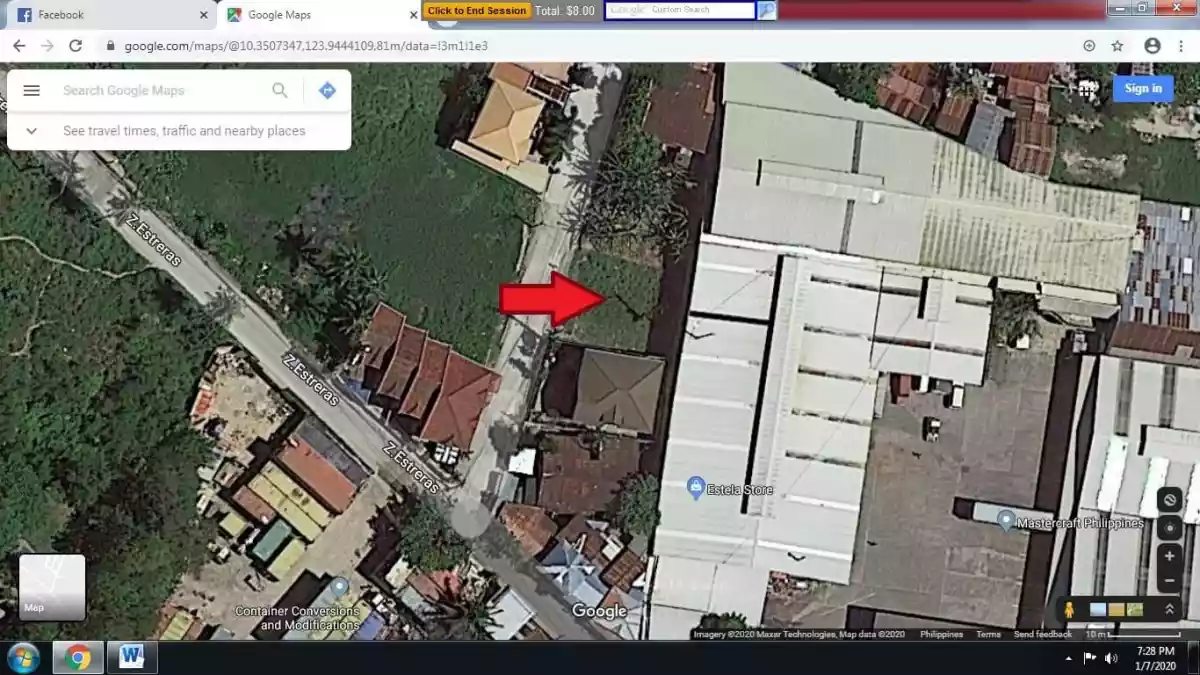Image resolution: width=1200 pixels, height=675 pixels.
Task: Click the orange Click to End Session bar
Action: [x=477, y=10]
